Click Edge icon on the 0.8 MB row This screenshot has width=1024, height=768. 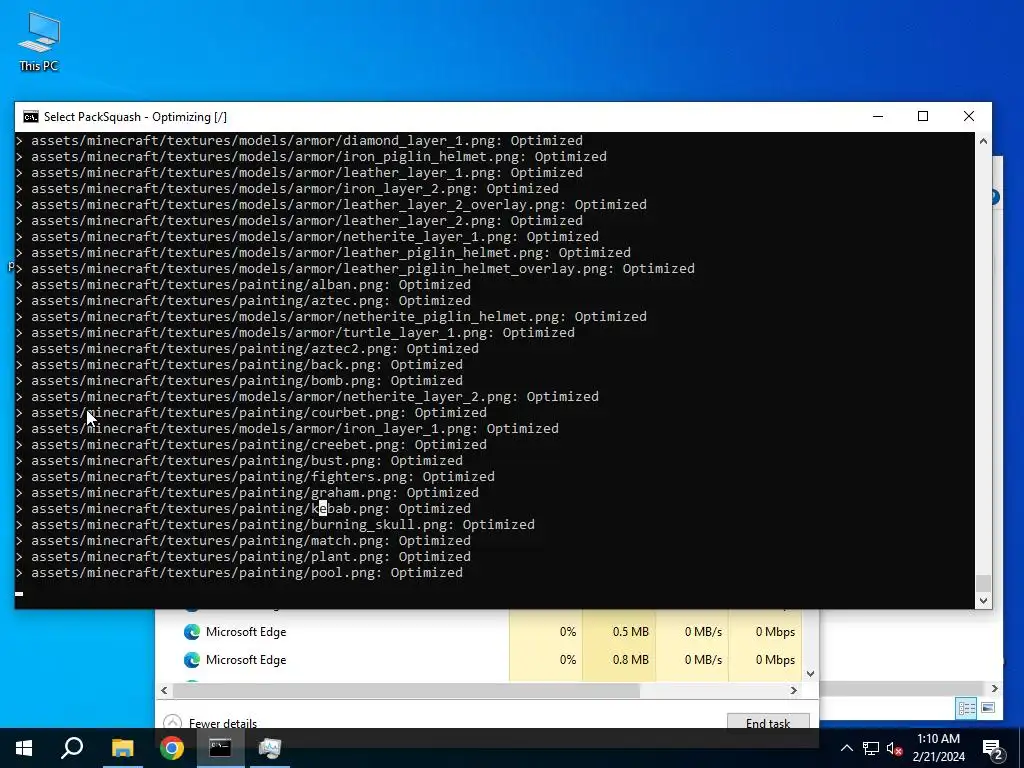tap(192, 660)
